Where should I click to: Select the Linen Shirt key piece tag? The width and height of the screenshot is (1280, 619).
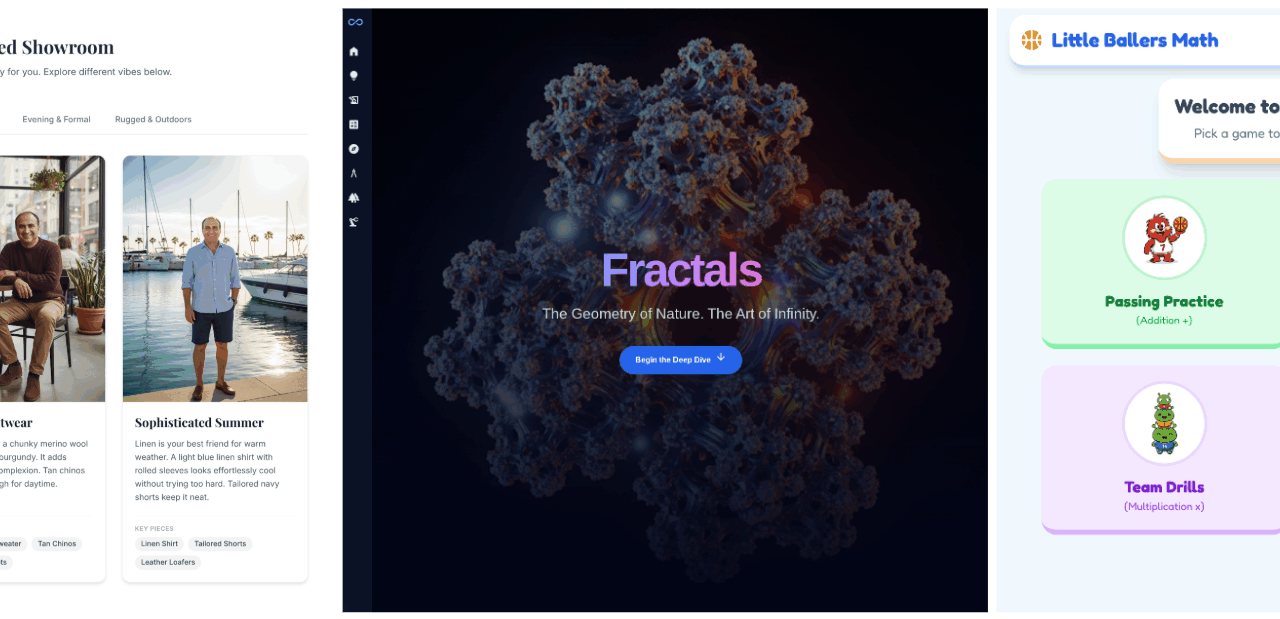point(159,543)
